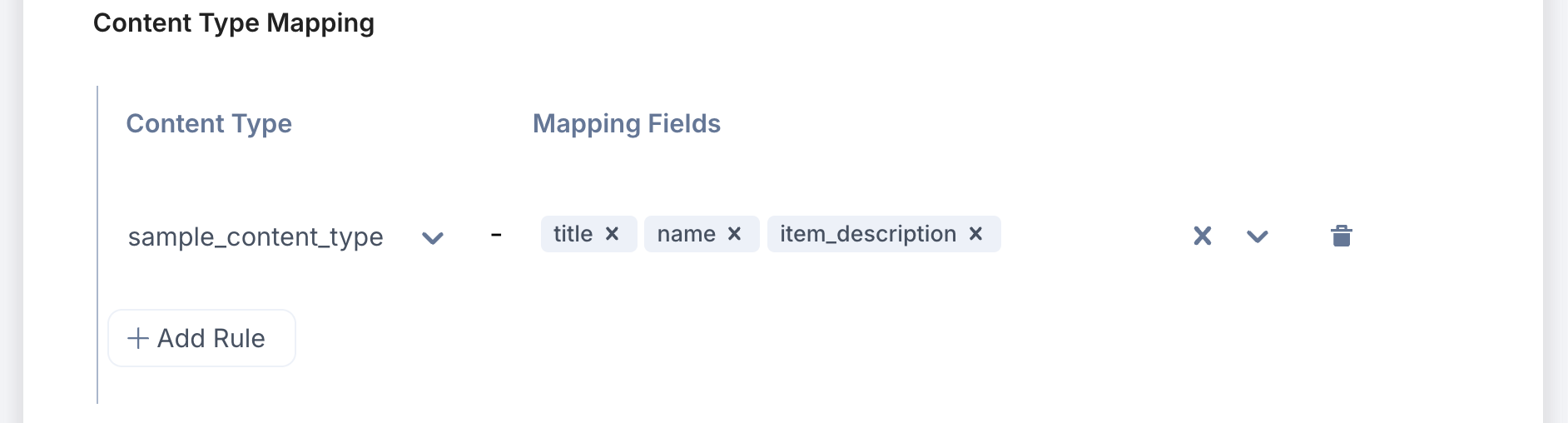Screen dimensions: 1568x423
Task: Click the item_description tag label
Action: coord(867,234)
